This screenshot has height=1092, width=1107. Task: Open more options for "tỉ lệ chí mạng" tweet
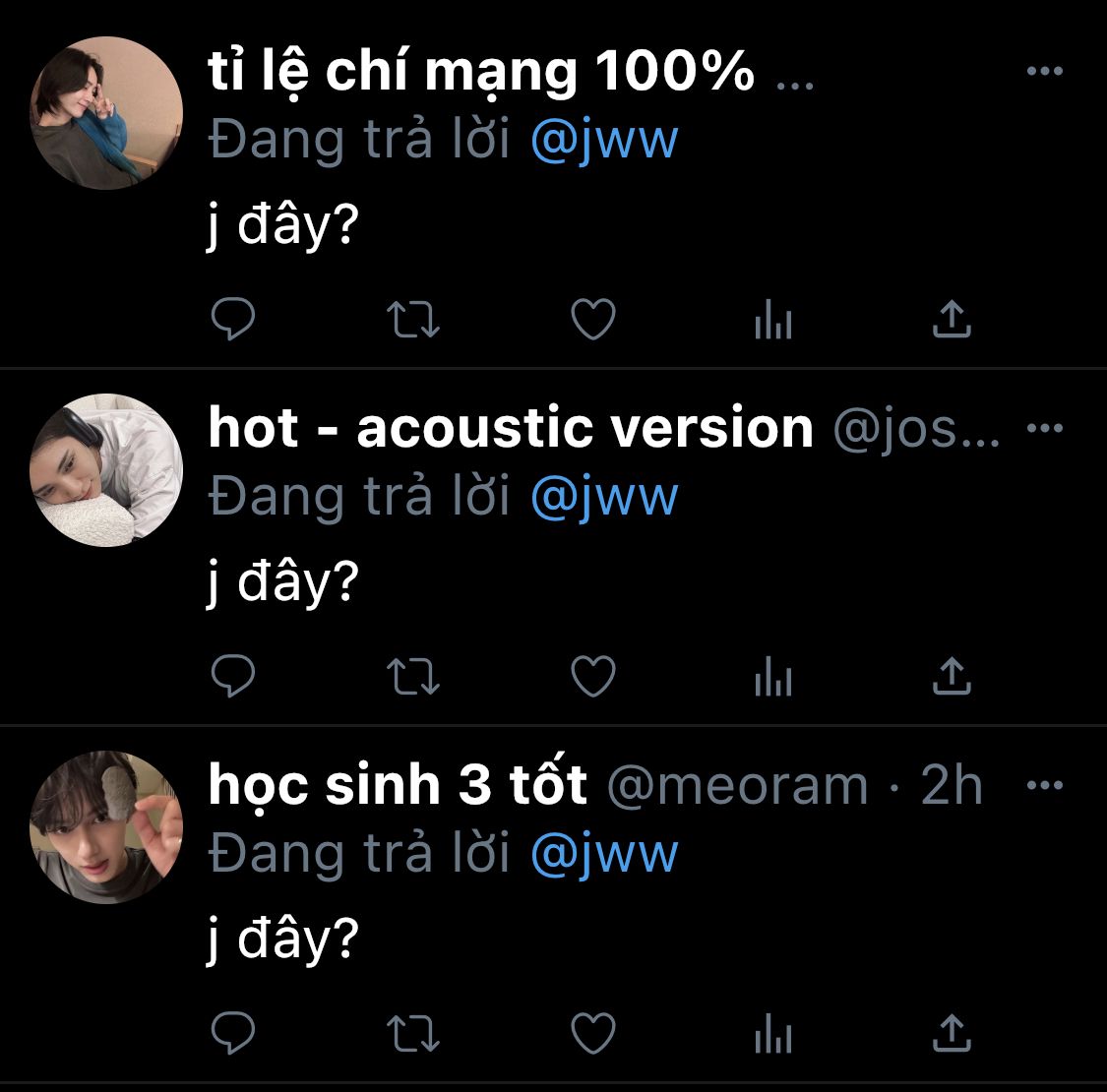(x=1045, y=71)
